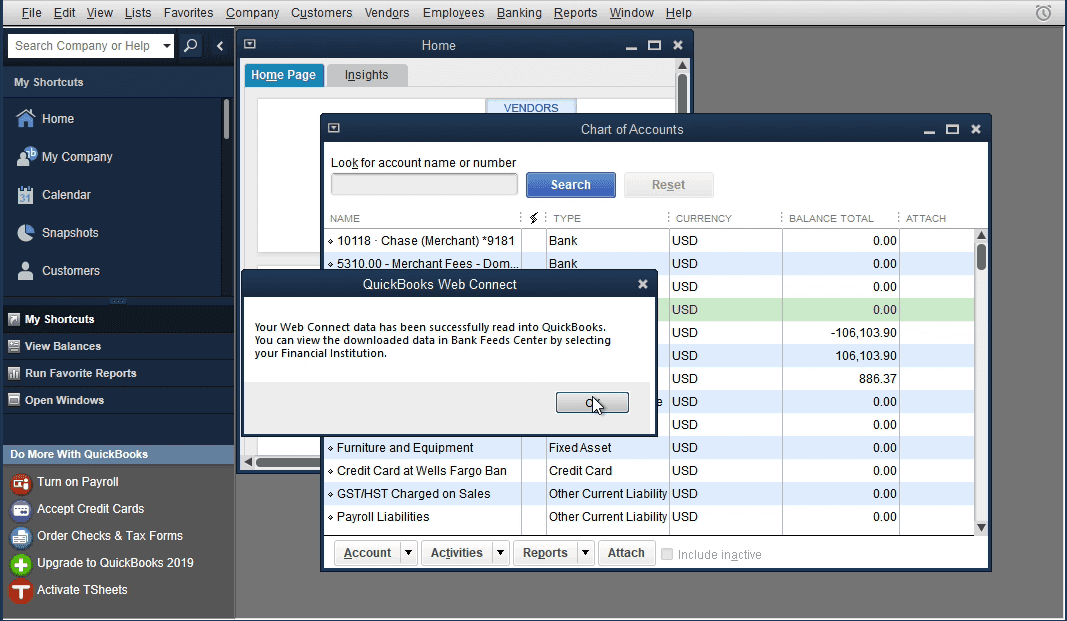Screen dimensions: 1067x621
Task: Click Turn on Payroll icon
Action: [21, 484]
